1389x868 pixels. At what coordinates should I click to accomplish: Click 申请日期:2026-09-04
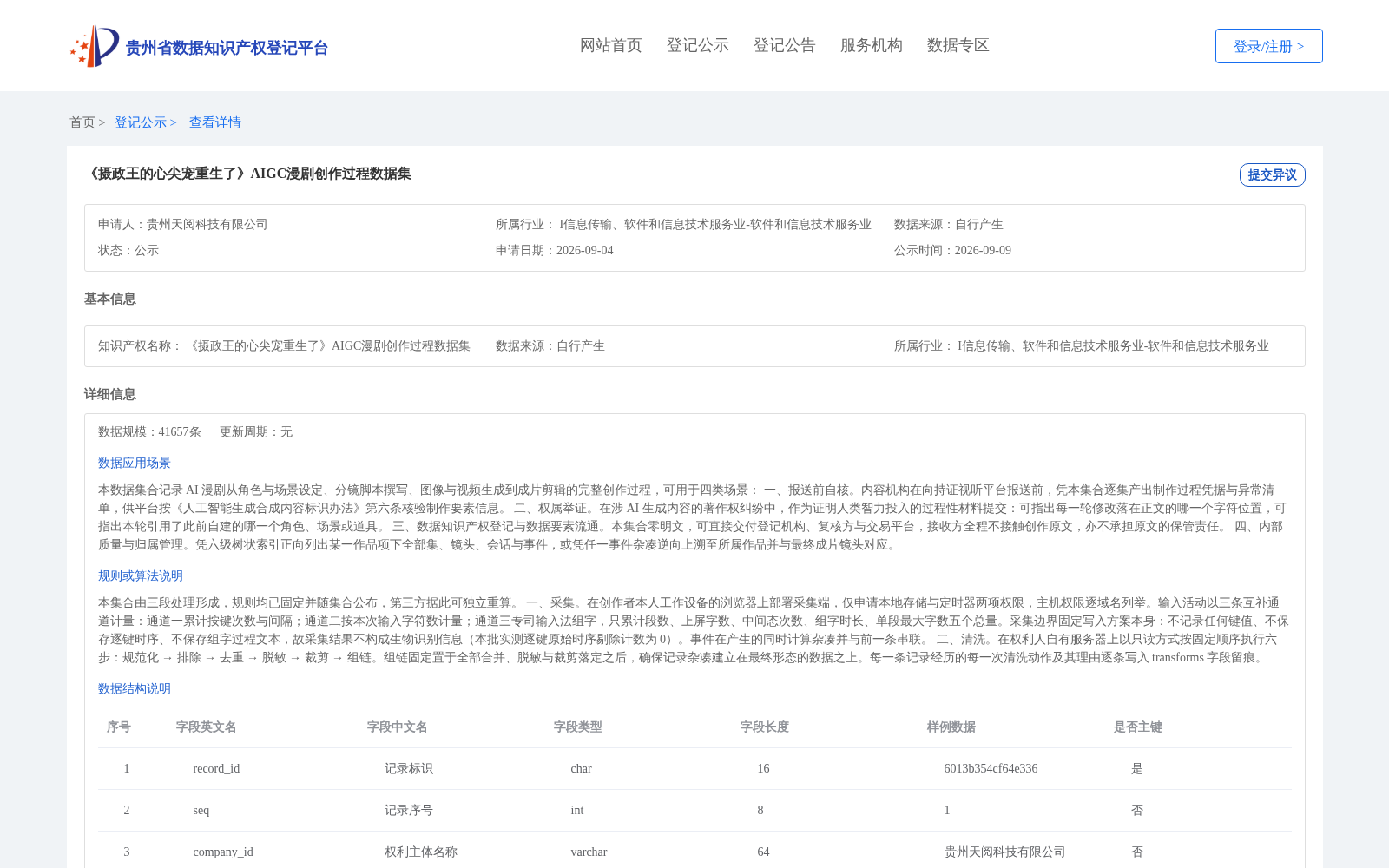coord(555,250)
